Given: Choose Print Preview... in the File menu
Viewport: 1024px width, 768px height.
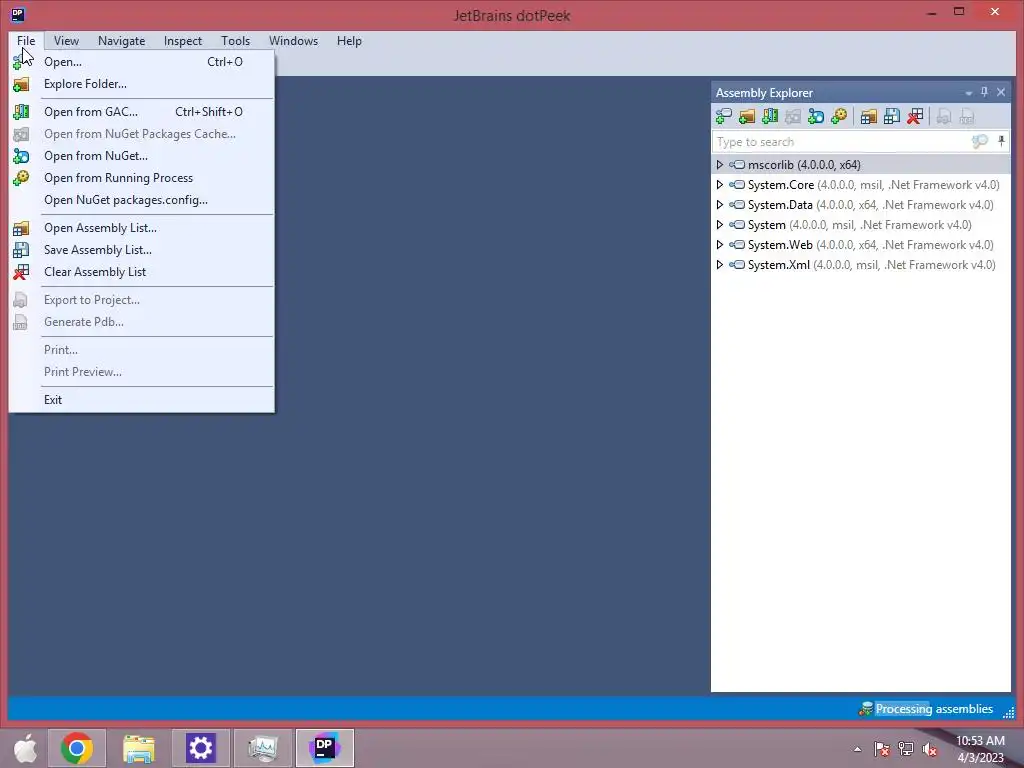Looking at the screenshot, I should point(142,372).
